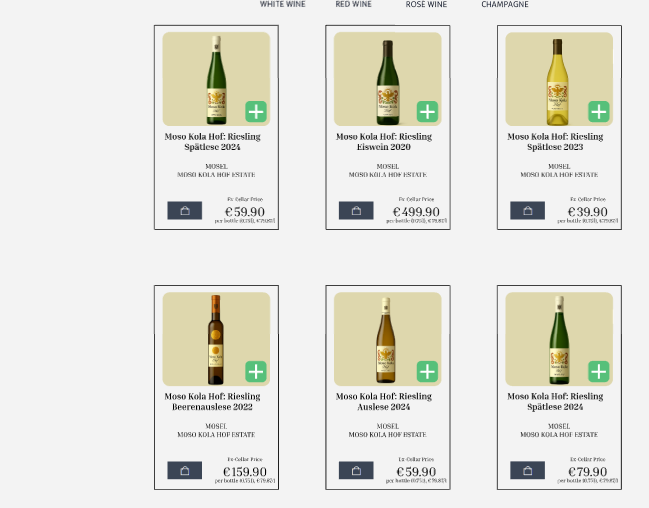Switch to the Red Wine tab

[x=353, y=5]
